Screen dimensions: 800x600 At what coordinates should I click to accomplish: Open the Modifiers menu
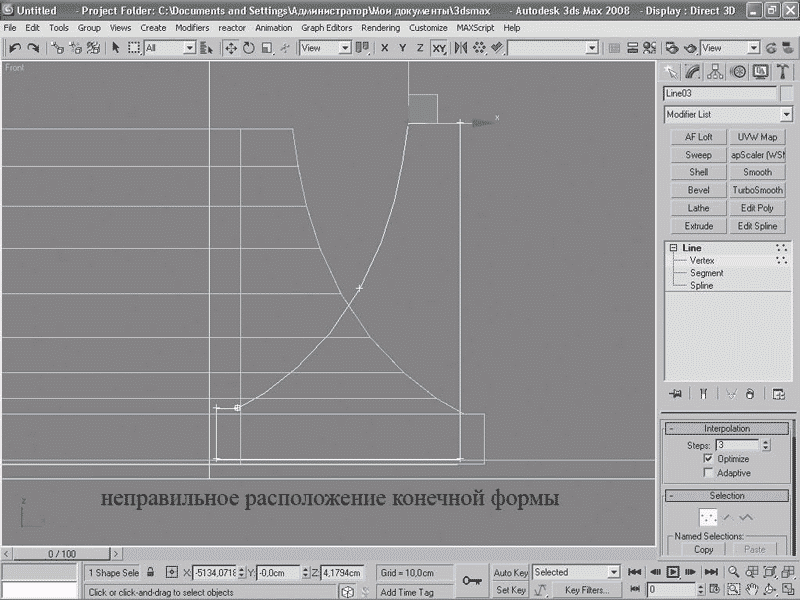(192, 28)
